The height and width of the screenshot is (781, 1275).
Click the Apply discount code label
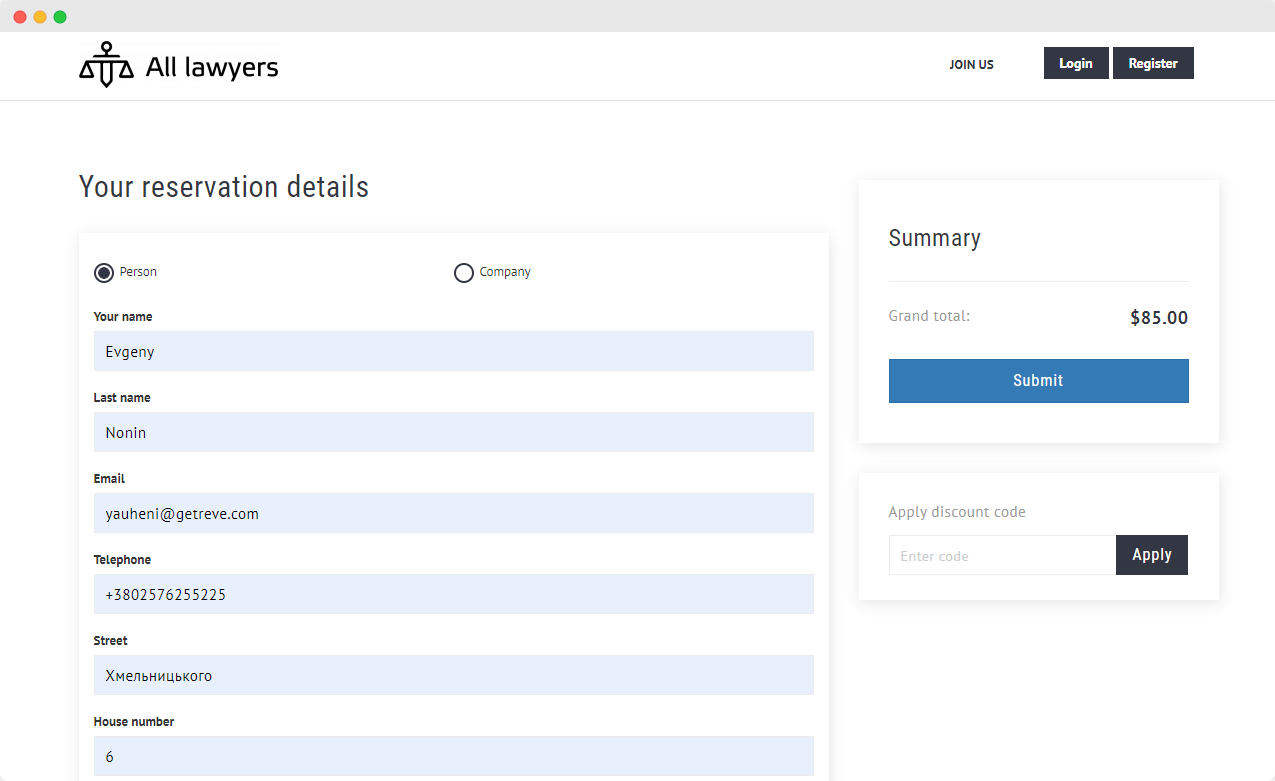(x=957, y=512)
